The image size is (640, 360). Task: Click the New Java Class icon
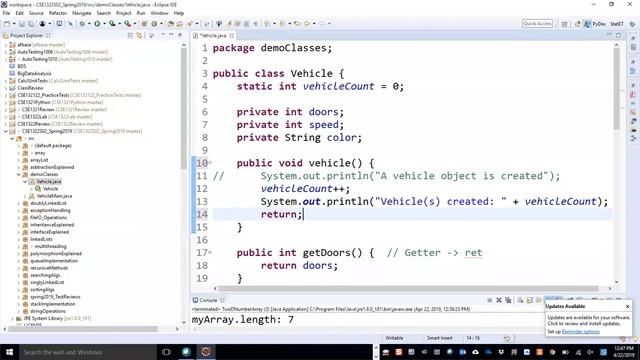tap(154, 24)
